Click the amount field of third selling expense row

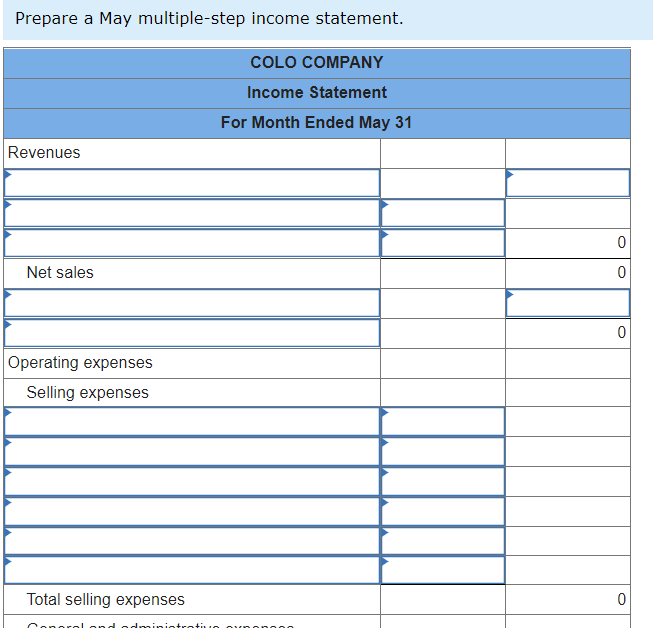[x=443, y=481]
